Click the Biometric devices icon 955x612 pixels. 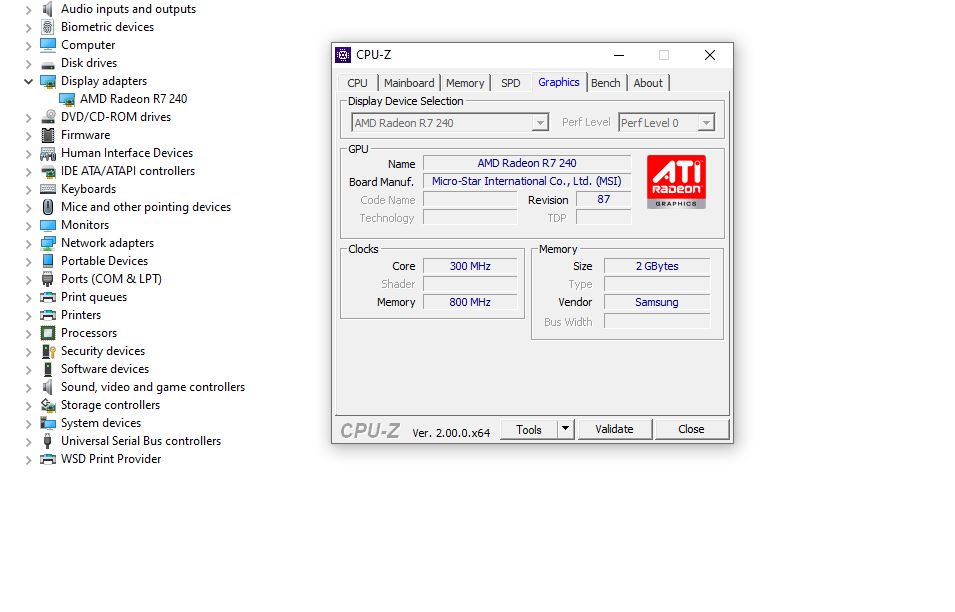coord(48,27)
